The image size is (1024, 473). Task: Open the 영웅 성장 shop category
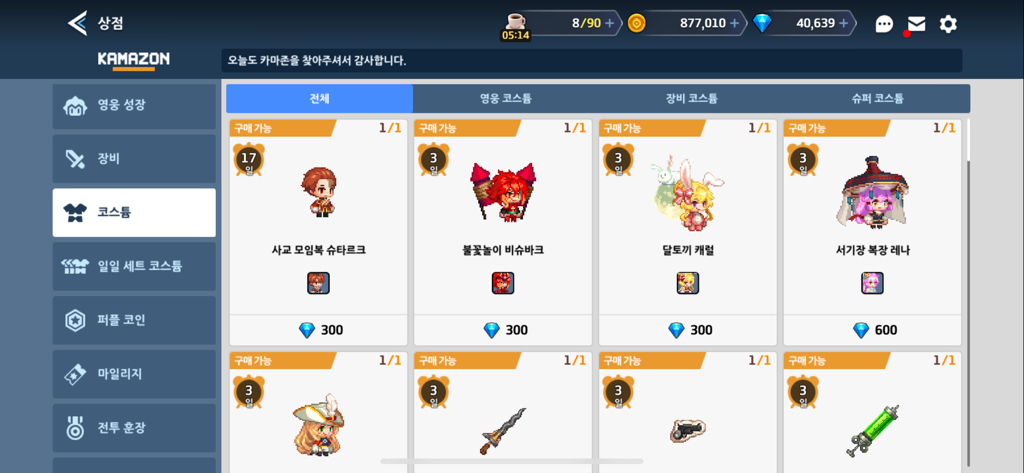134,106
